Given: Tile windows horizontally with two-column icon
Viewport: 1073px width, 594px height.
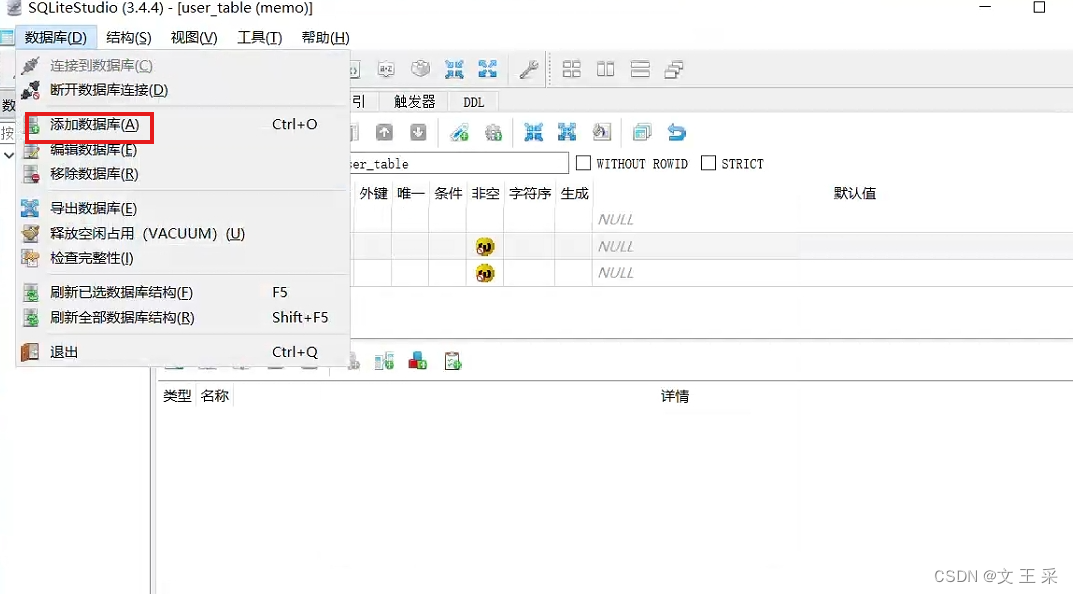Looking at the screenshot, I should [x=606, y=69].
